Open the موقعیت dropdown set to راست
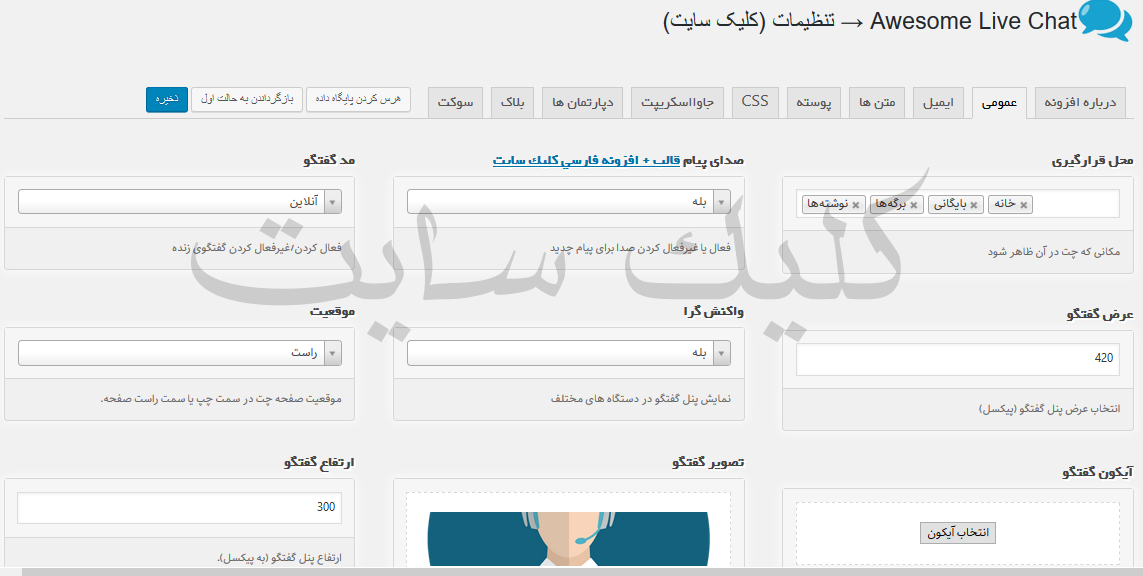The width and height of the screenshot is (1143, 576). tap(180, 353)
